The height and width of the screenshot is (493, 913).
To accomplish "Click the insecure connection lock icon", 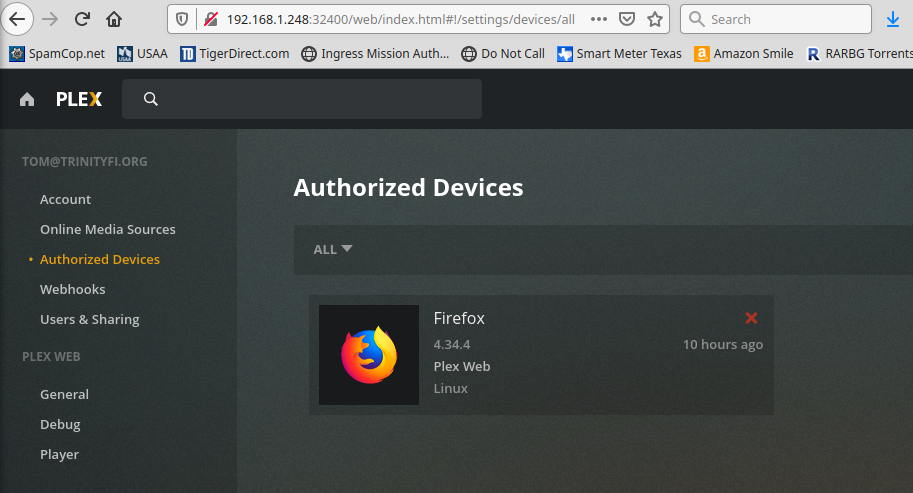I will pyautogui.click(x=210, y=19).
